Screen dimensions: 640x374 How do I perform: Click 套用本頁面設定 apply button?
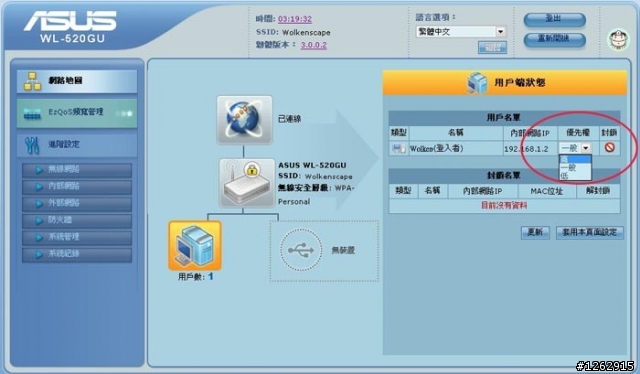[590, 232]
